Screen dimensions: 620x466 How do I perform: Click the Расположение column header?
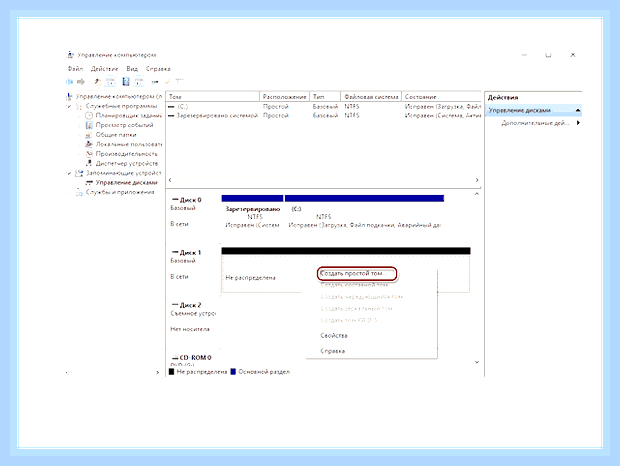pos(284,97)
